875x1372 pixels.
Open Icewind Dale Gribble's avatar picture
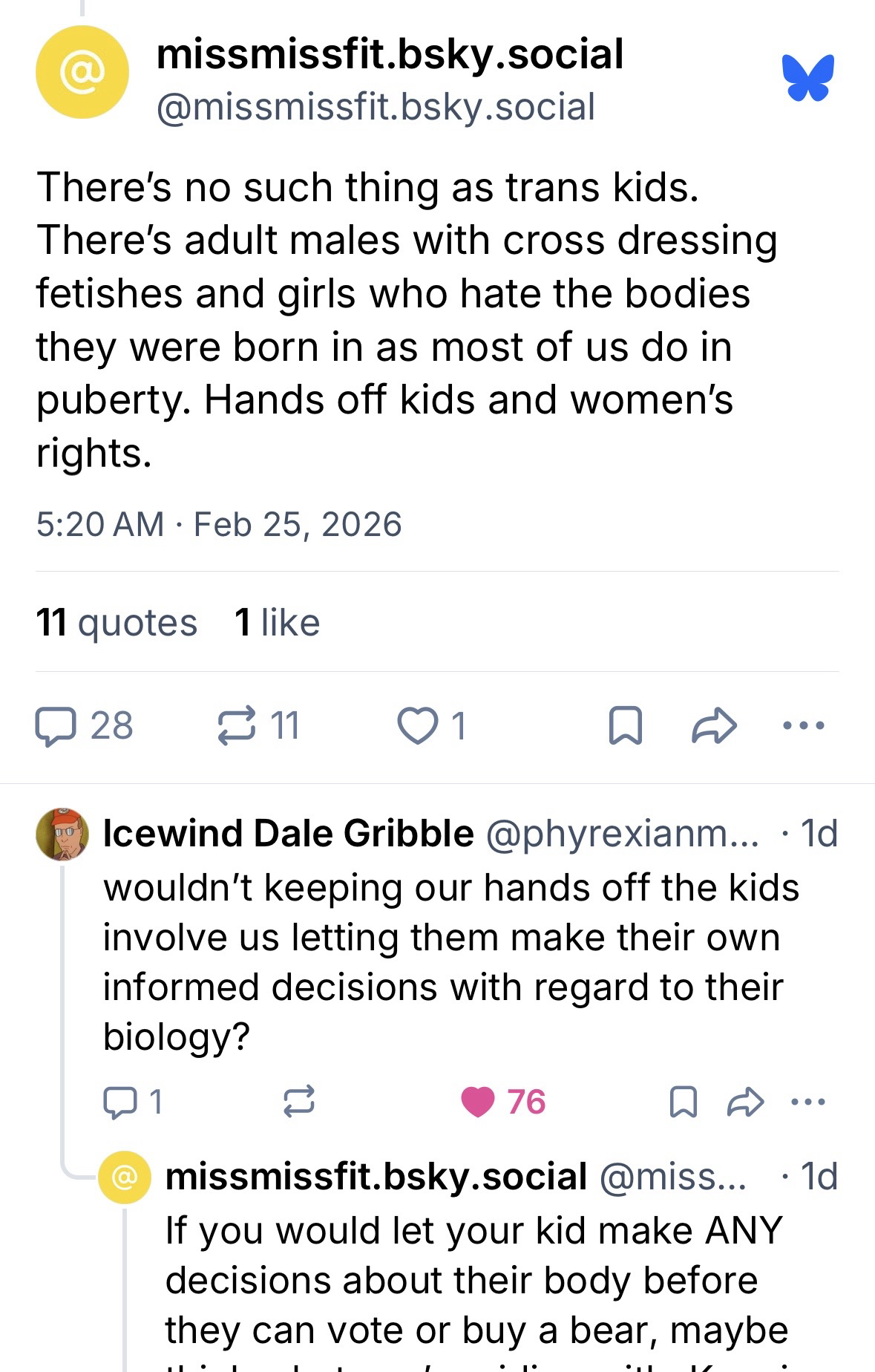pos(62,834)
